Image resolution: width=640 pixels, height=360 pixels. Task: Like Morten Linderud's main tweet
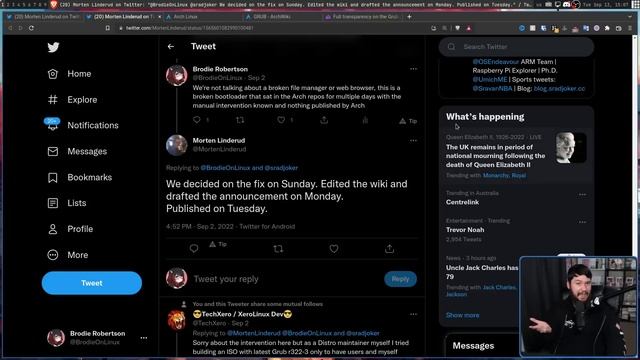(x=334, y=249)
